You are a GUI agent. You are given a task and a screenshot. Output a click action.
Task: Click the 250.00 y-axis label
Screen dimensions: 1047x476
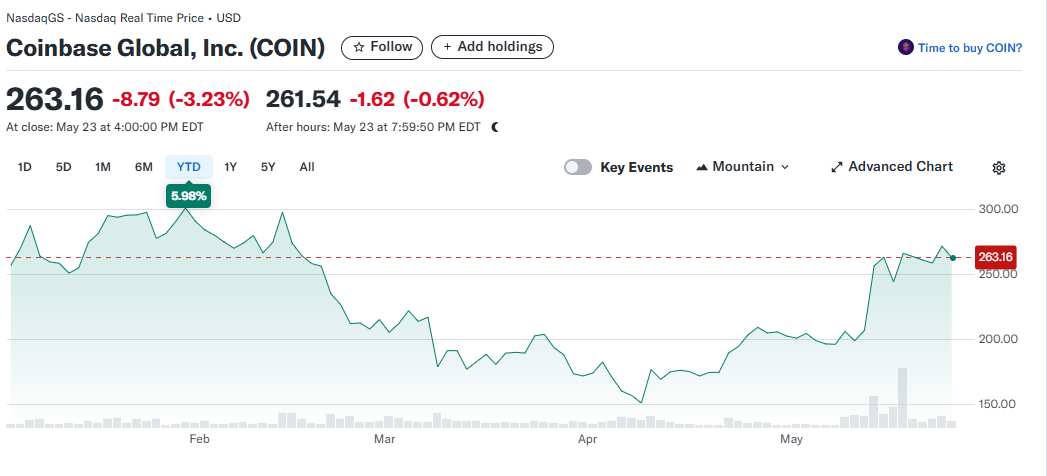coord(997,274)
